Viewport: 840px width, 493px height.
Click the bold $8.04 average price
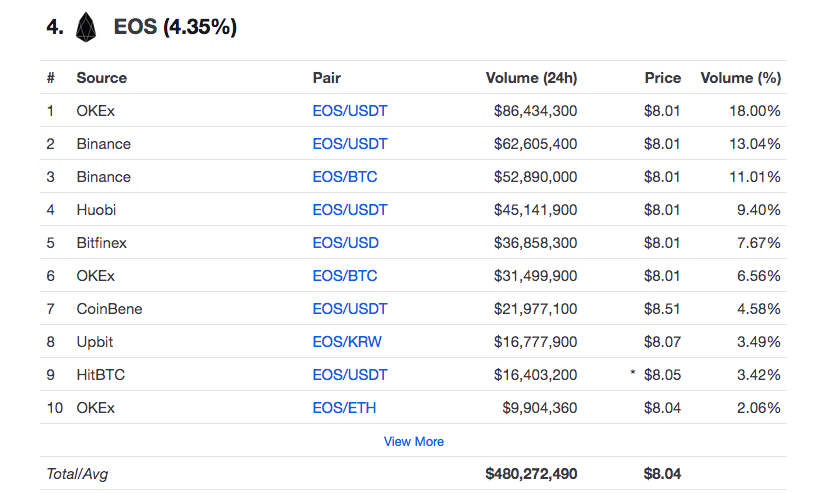tap(662, 474)
